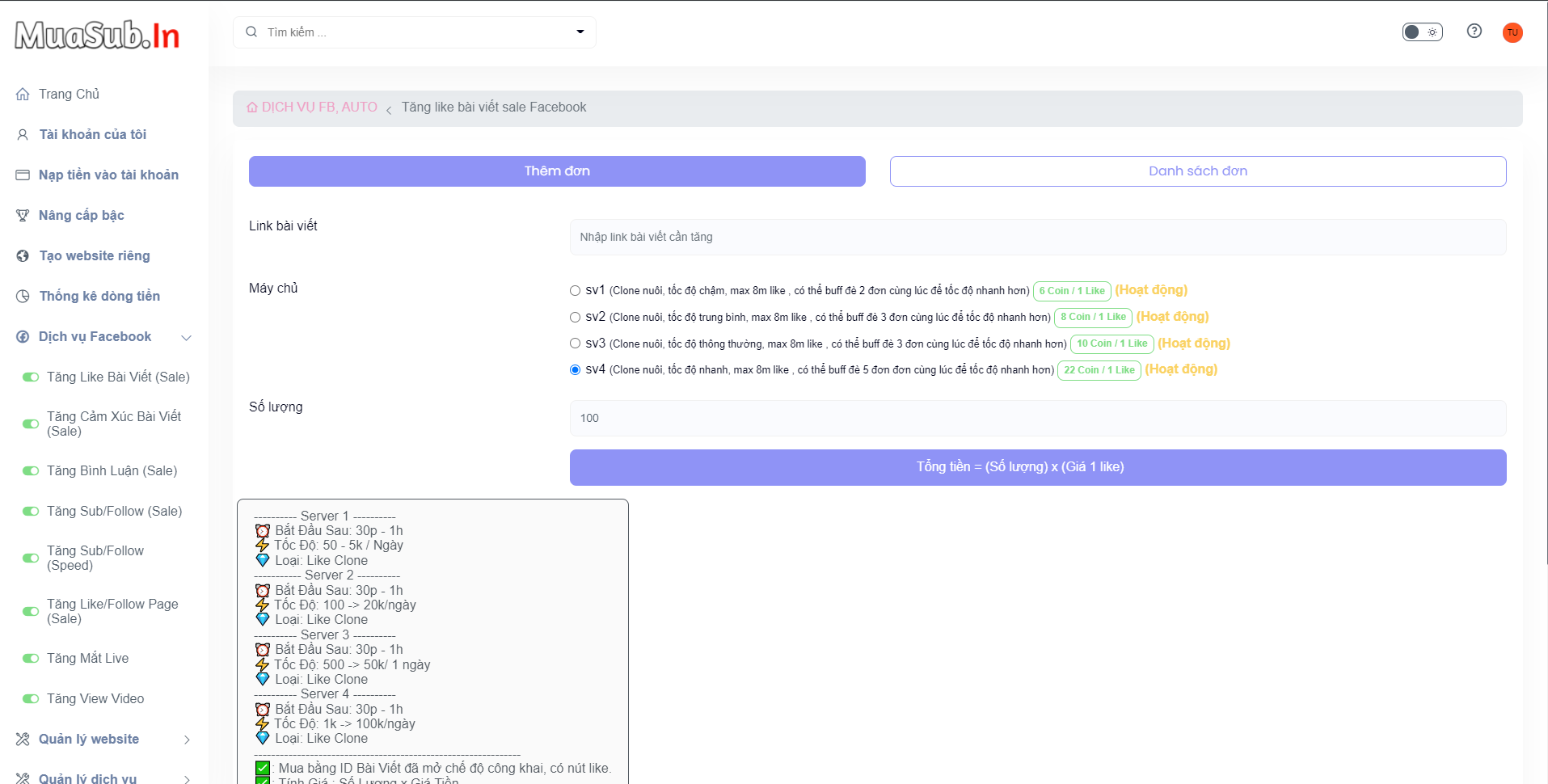Screen dimensions: 1548x784
Task: Click the Link bài viết input field
Action: click(1038, 237)
